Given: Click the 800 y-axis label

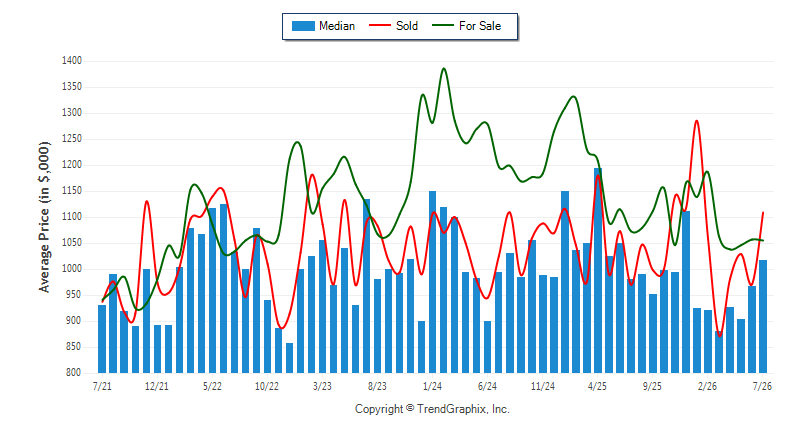Looking at the screenshot, I should click(74, 373).
